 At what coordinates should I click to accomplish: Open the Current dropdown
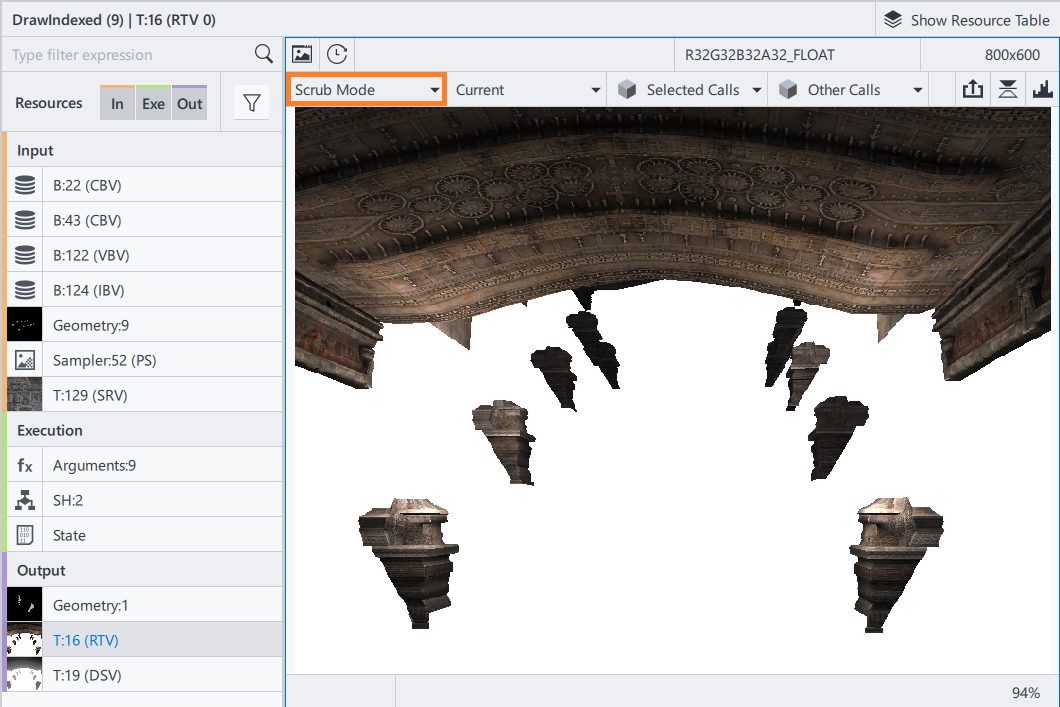(x=527, y=90)
